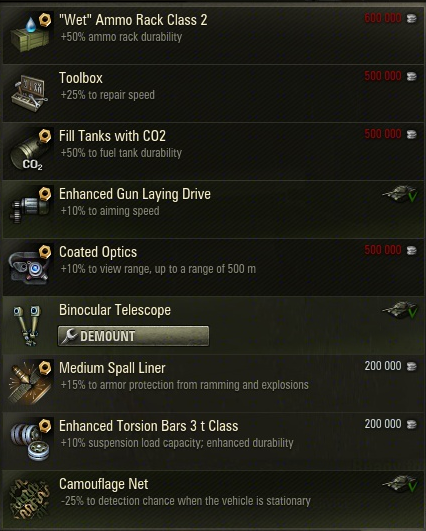Click the 200 000 price for Torsion Bars
The height and width of the screenshot is (531, 426).
point(383,424)
